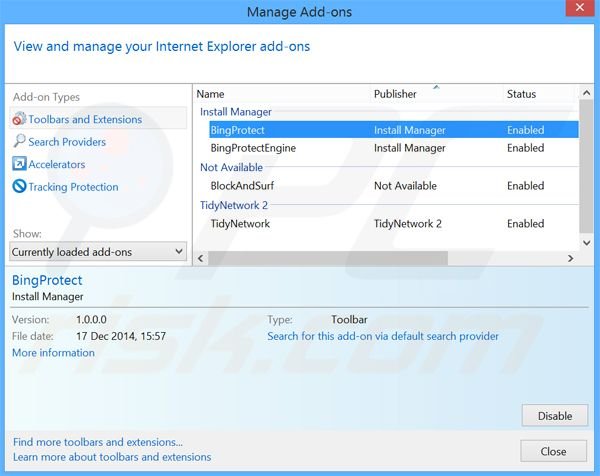600x476 pixels.
Task: Click the vertical scrollbar down arrow
Action: click(586, 243)
